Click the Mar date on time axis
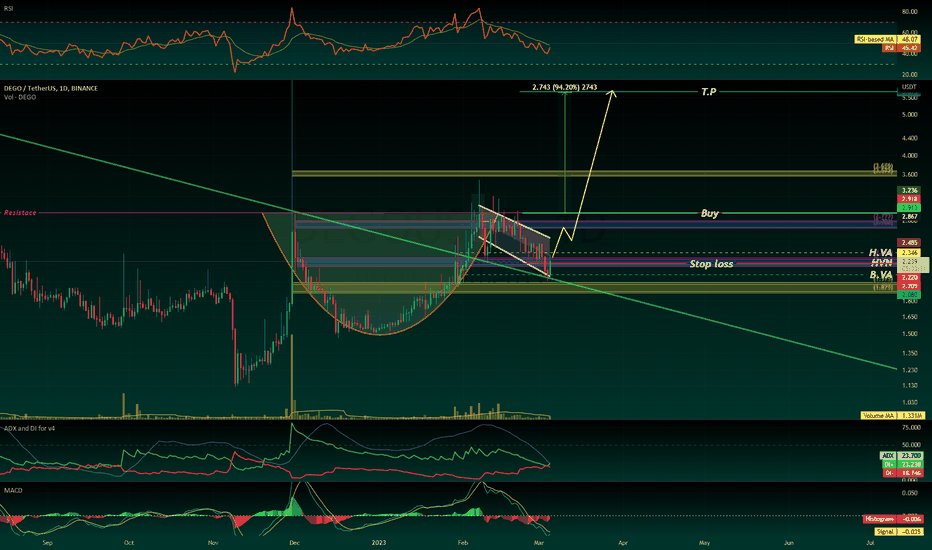Screen dimensions: 932x550 (539, 542)
